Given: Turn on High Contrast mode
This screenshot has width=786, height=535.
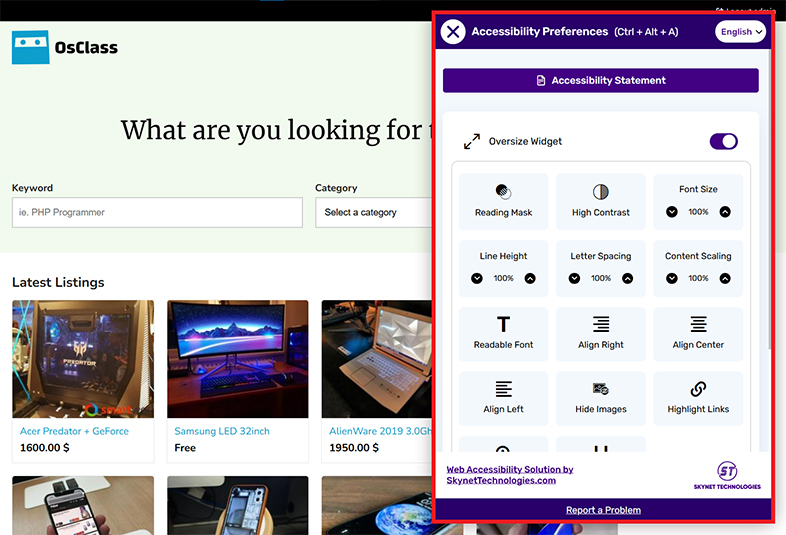Looking at the screenshot, I should pyautogui.click(x=601, y=202).
